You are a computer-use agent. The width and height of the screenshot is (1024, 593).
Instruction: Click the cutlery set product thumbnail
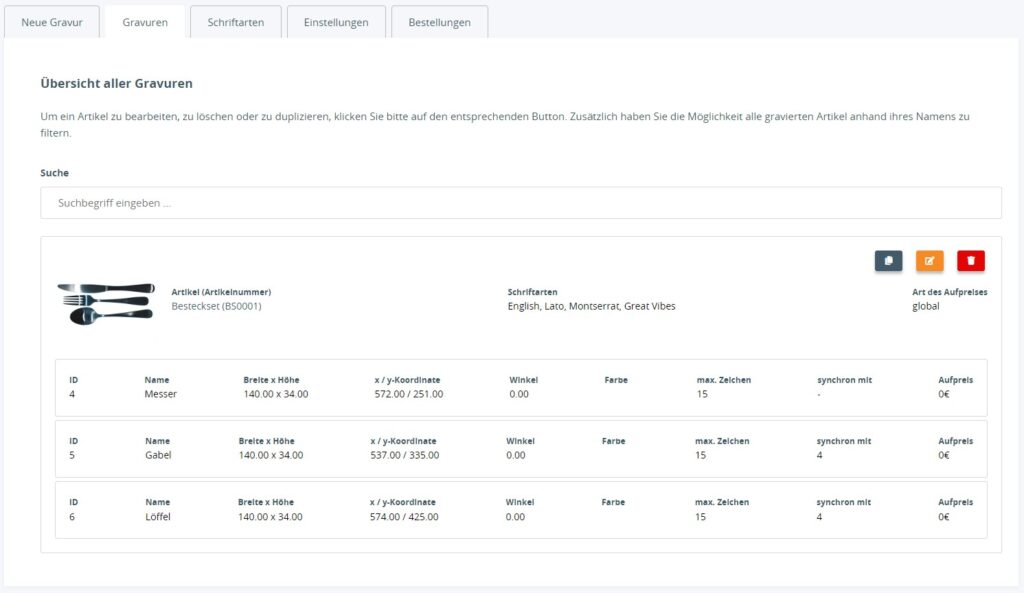[106, 301]
